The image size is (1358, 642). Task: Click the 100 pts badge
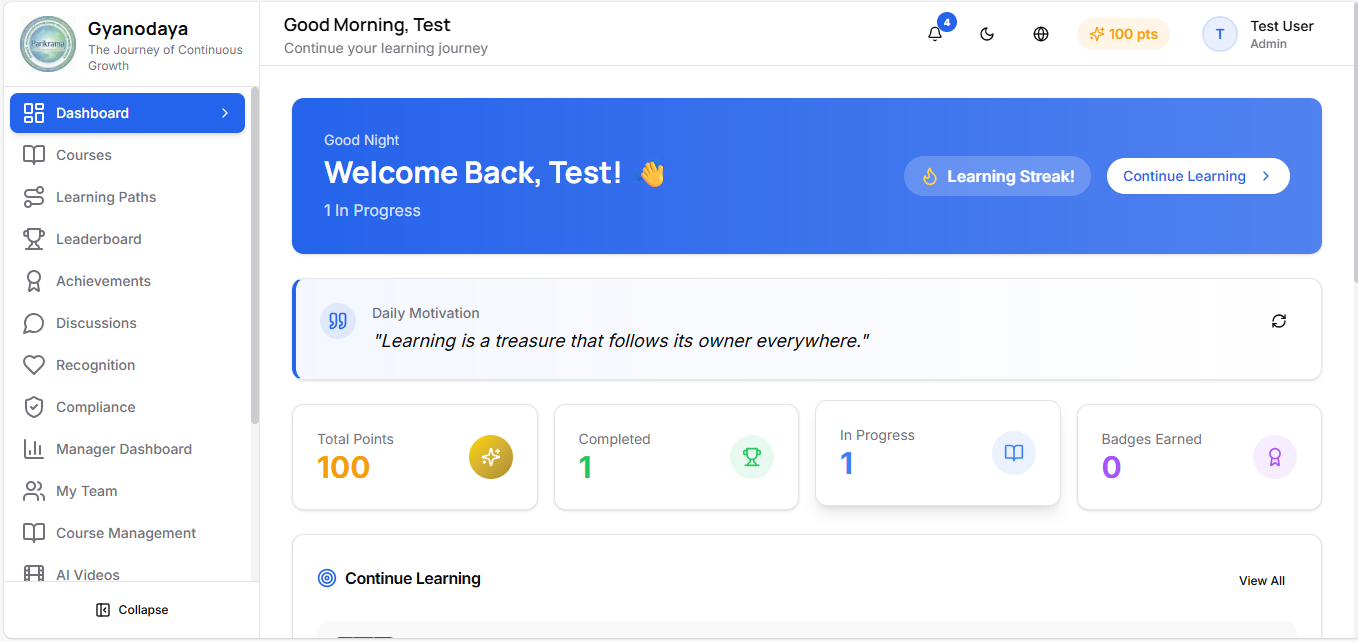click(x=1123, y=34)
